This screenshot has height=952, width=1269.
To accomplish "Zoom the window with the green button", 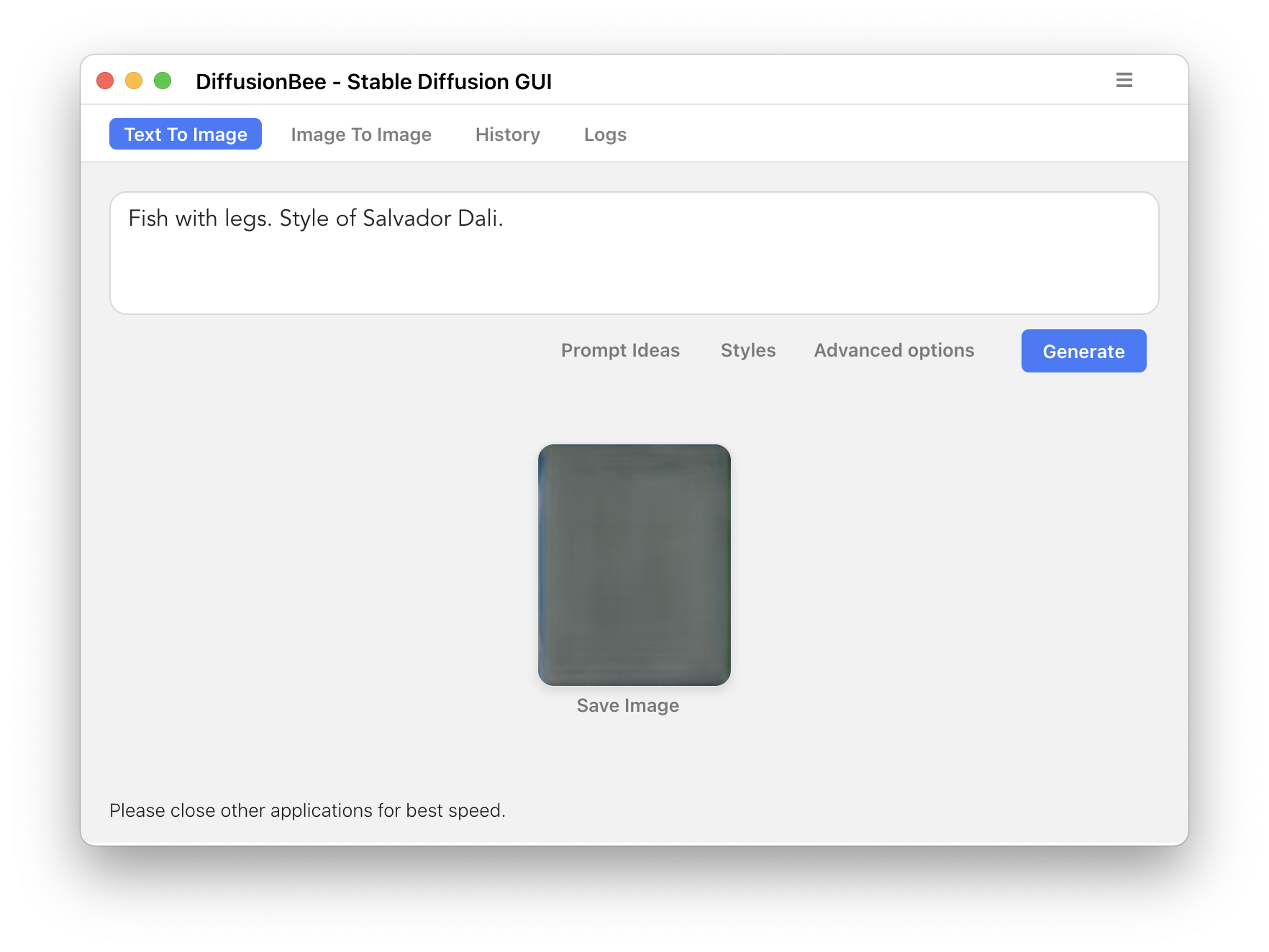I will (164, 81).
